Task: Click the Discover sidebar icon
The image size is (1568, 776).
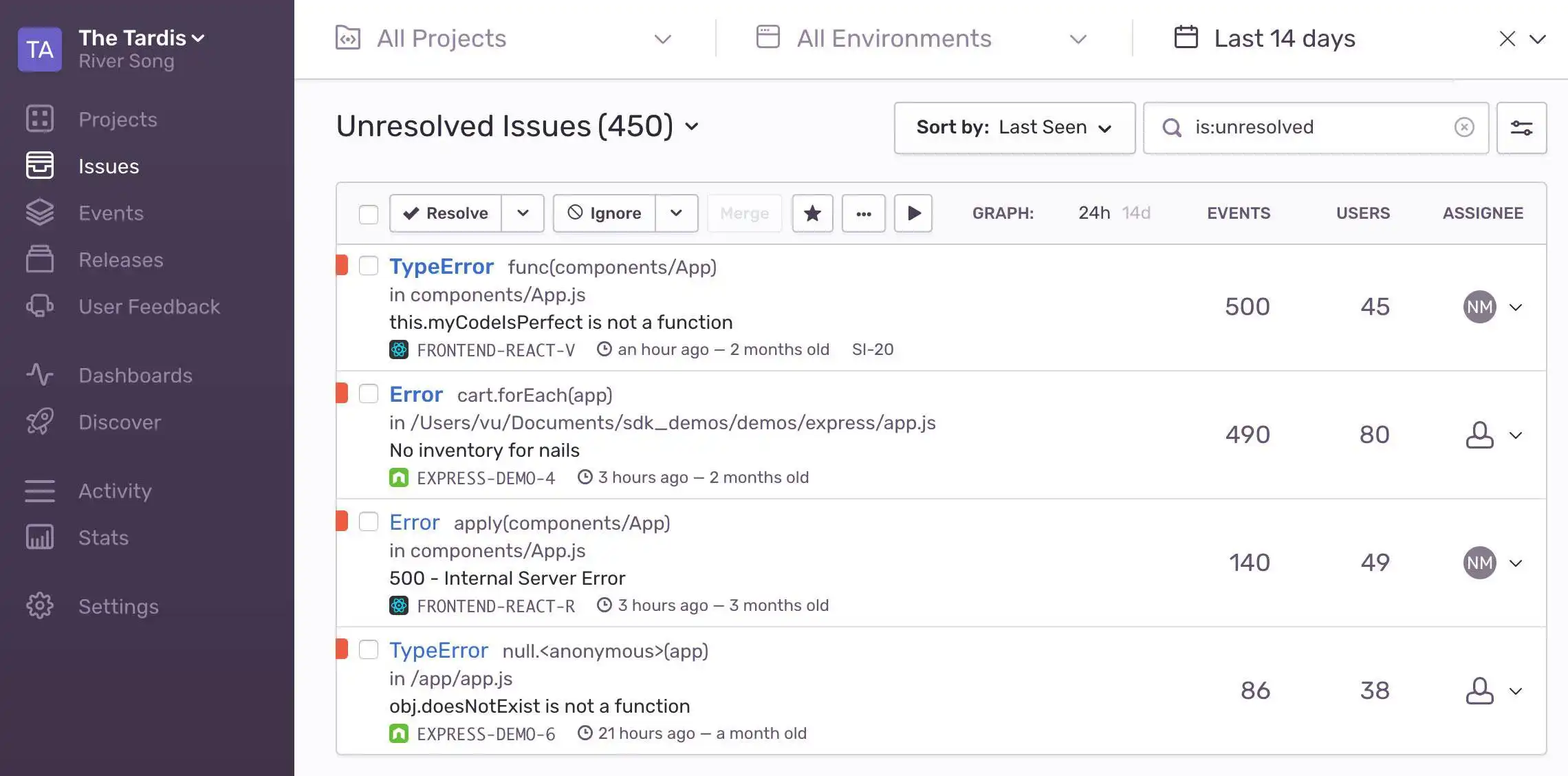Action: [x=40, y=421]
